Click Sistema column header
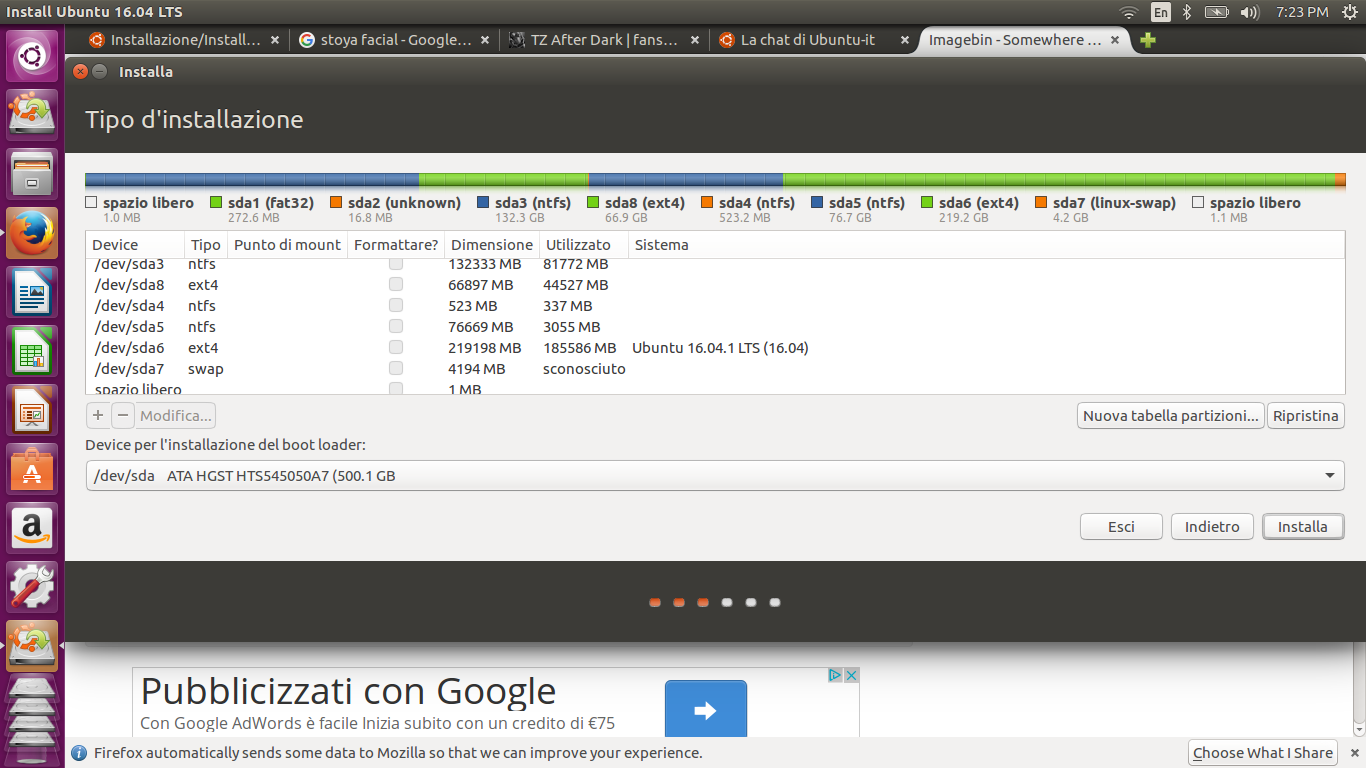 pyautogui.click(x=986, y=245)
